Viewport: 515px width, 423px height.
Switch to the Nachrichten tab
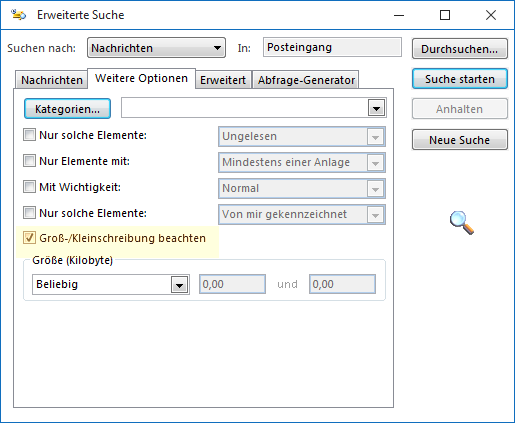[x=52, y=80]
